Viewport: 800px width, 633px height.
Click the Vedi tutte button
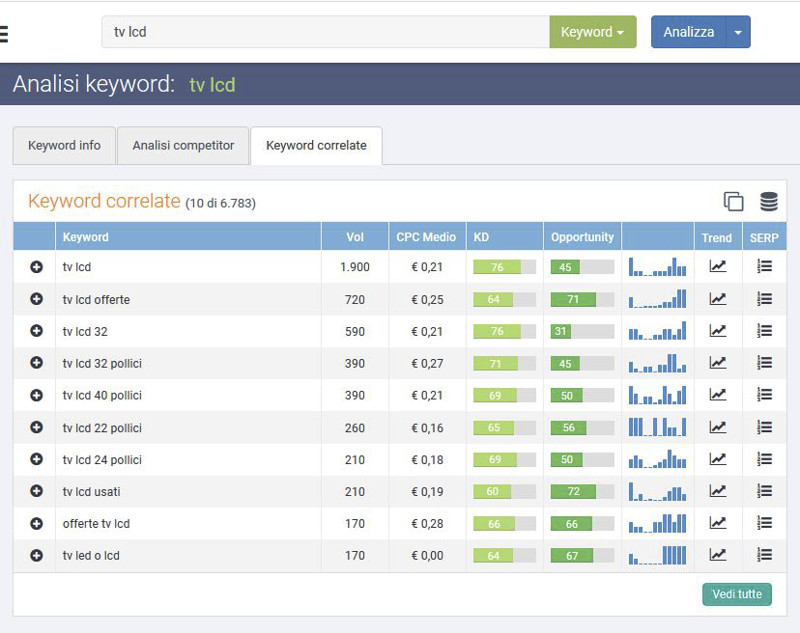737,594
